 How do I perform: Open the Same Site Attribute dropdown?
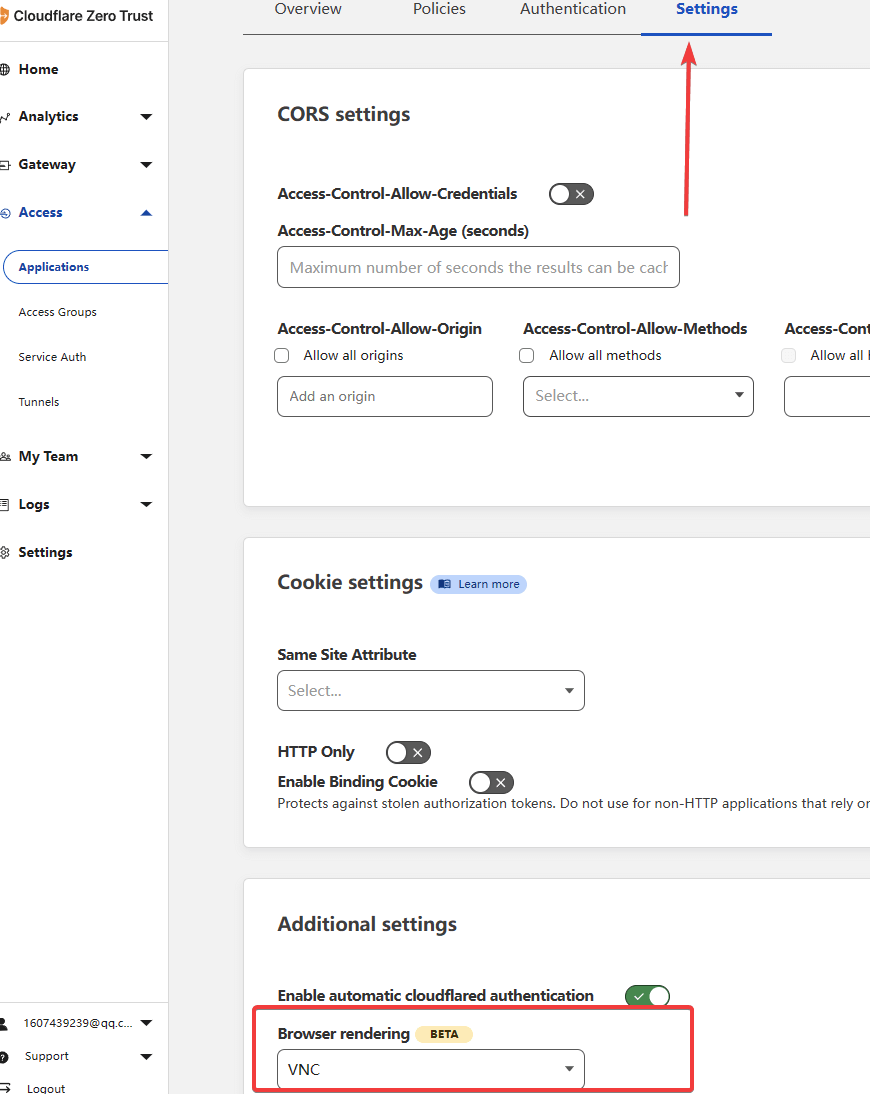[430, 691]
